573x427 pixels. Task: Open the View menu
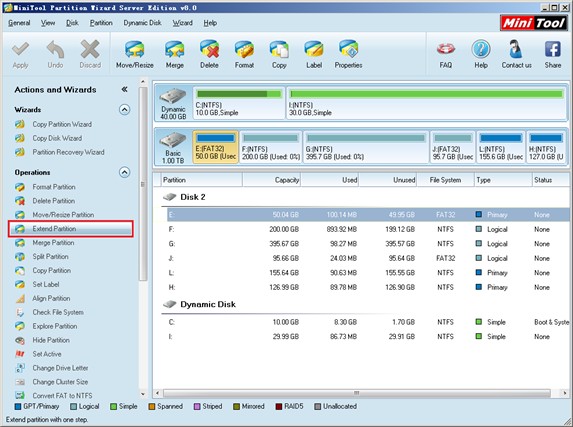pos(48,23)
